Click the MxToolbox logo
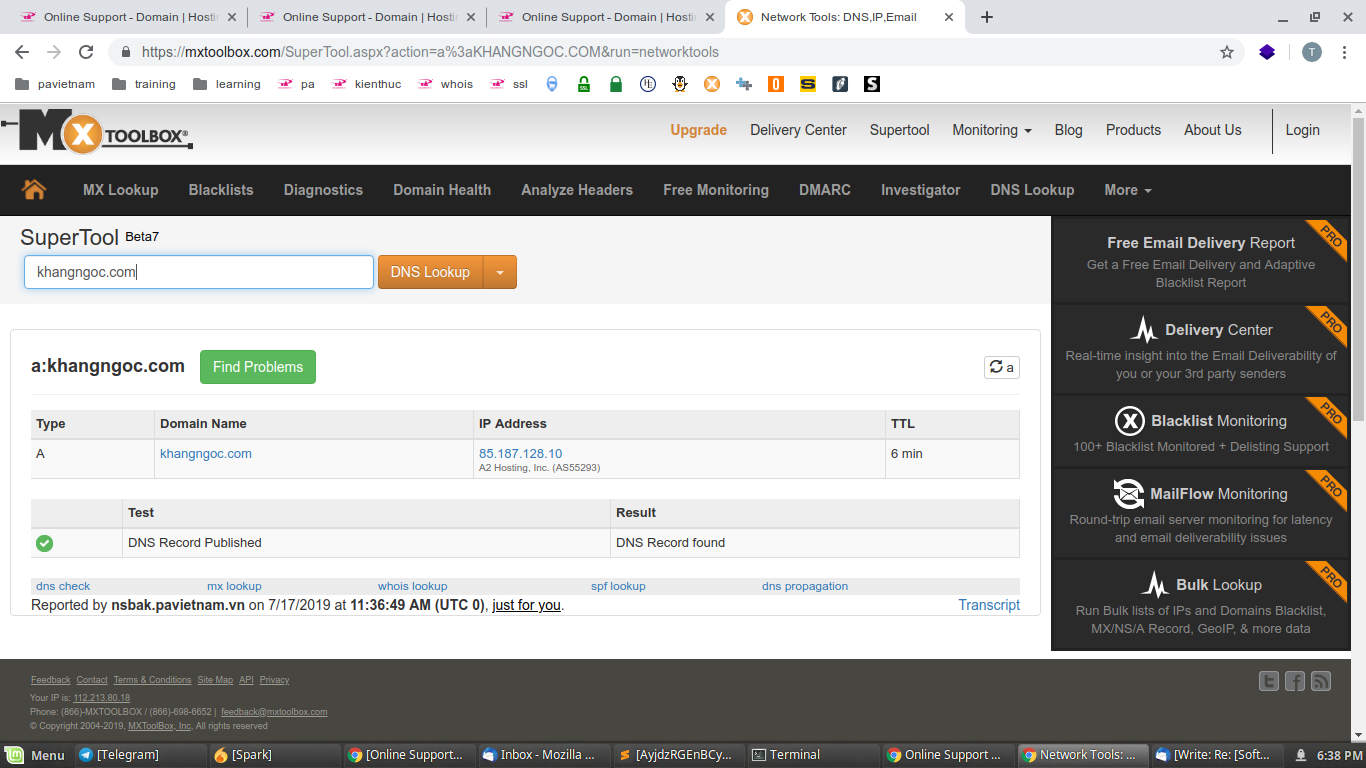 pos(97,132)
